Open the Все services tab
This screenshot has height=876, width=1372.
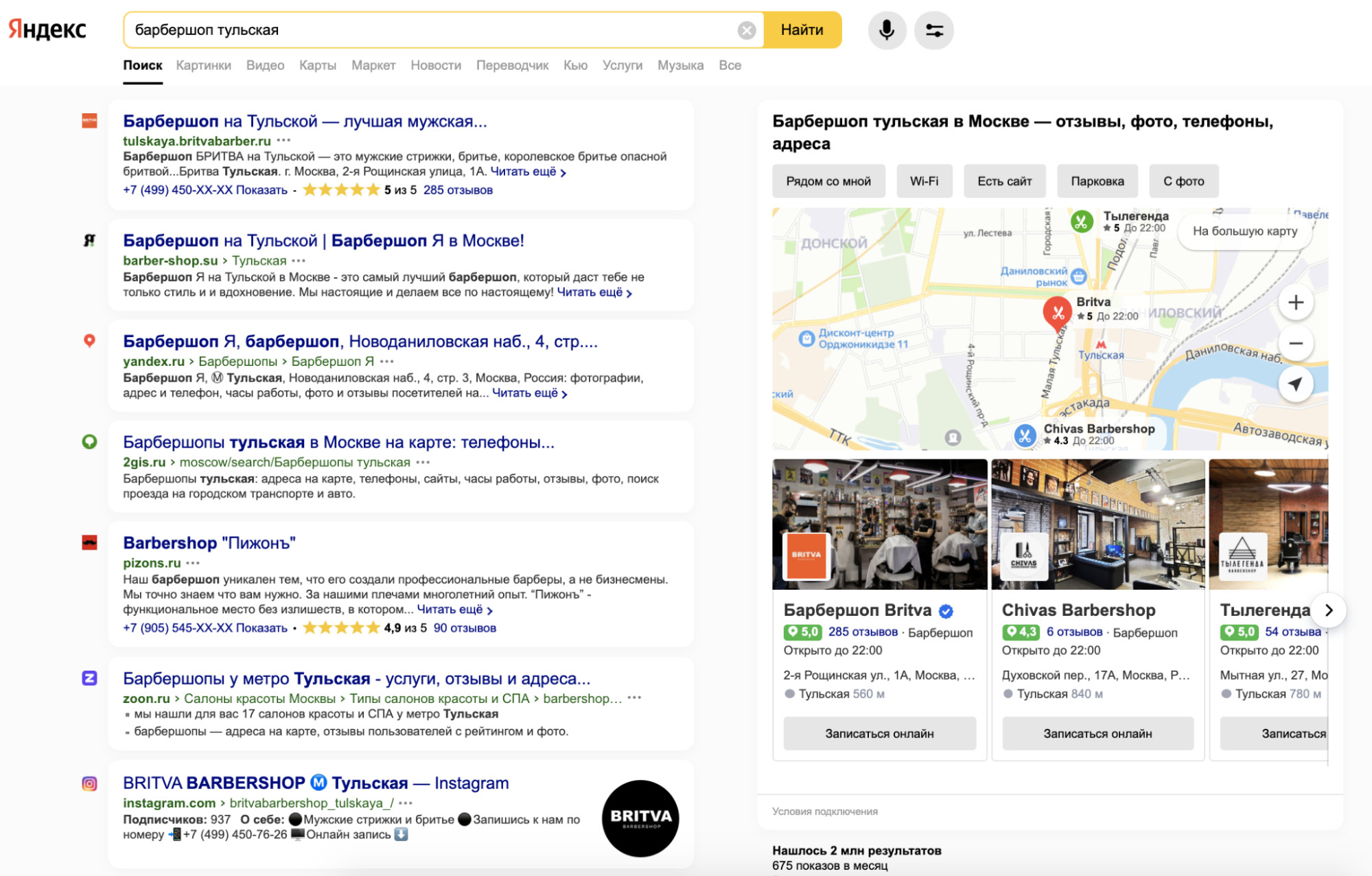[x=730, y=65]
